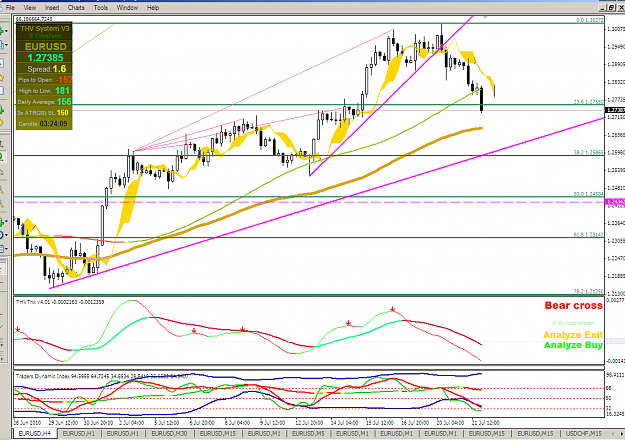Click the 38.2 Fibonacci level label
625x440 pixels.
tap(588, 152)
